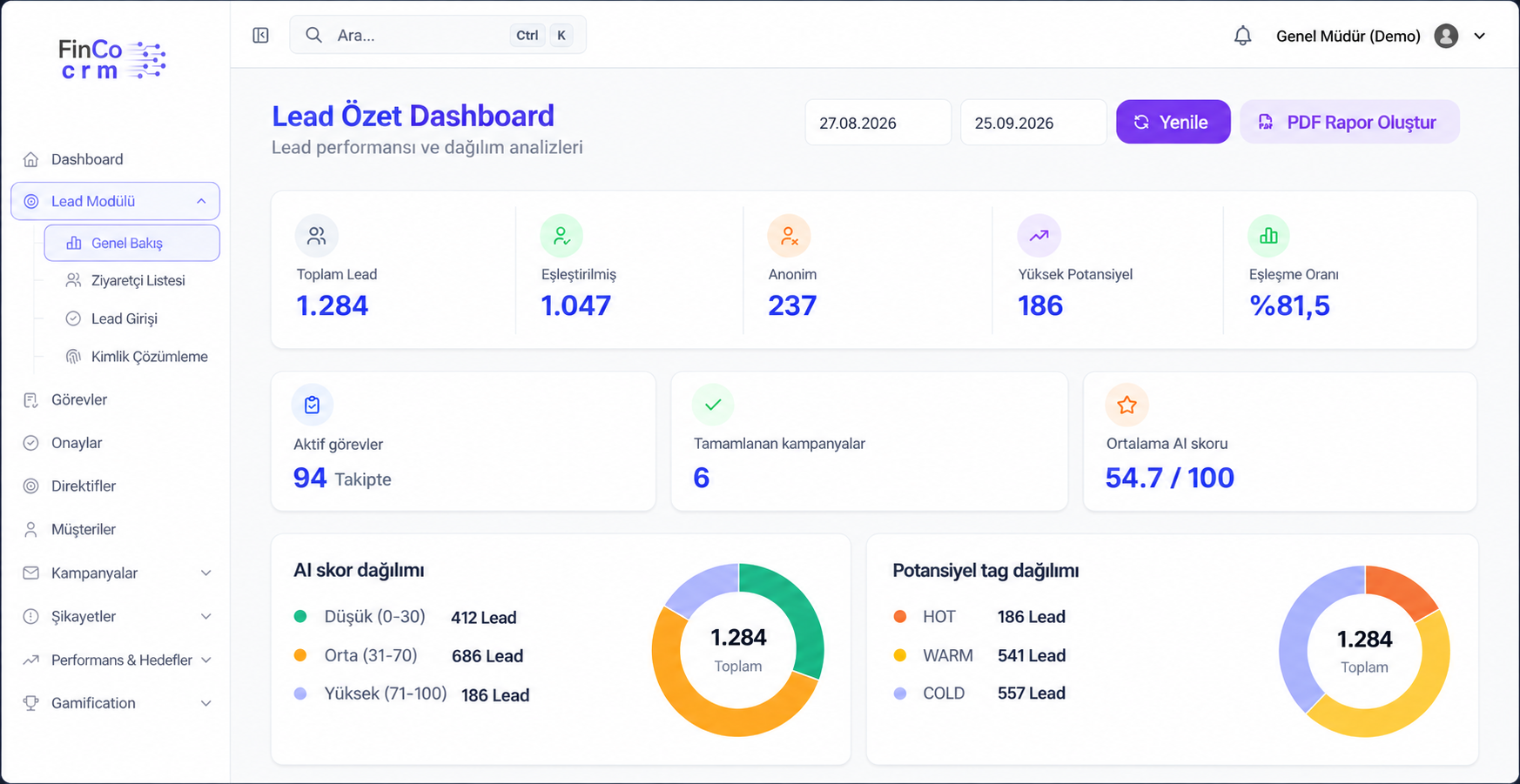Viewport: 1520px width, 784px height.
Task: Click the Tamamlanan kampanyalar checkmark icon
Action: pos(713,405)
